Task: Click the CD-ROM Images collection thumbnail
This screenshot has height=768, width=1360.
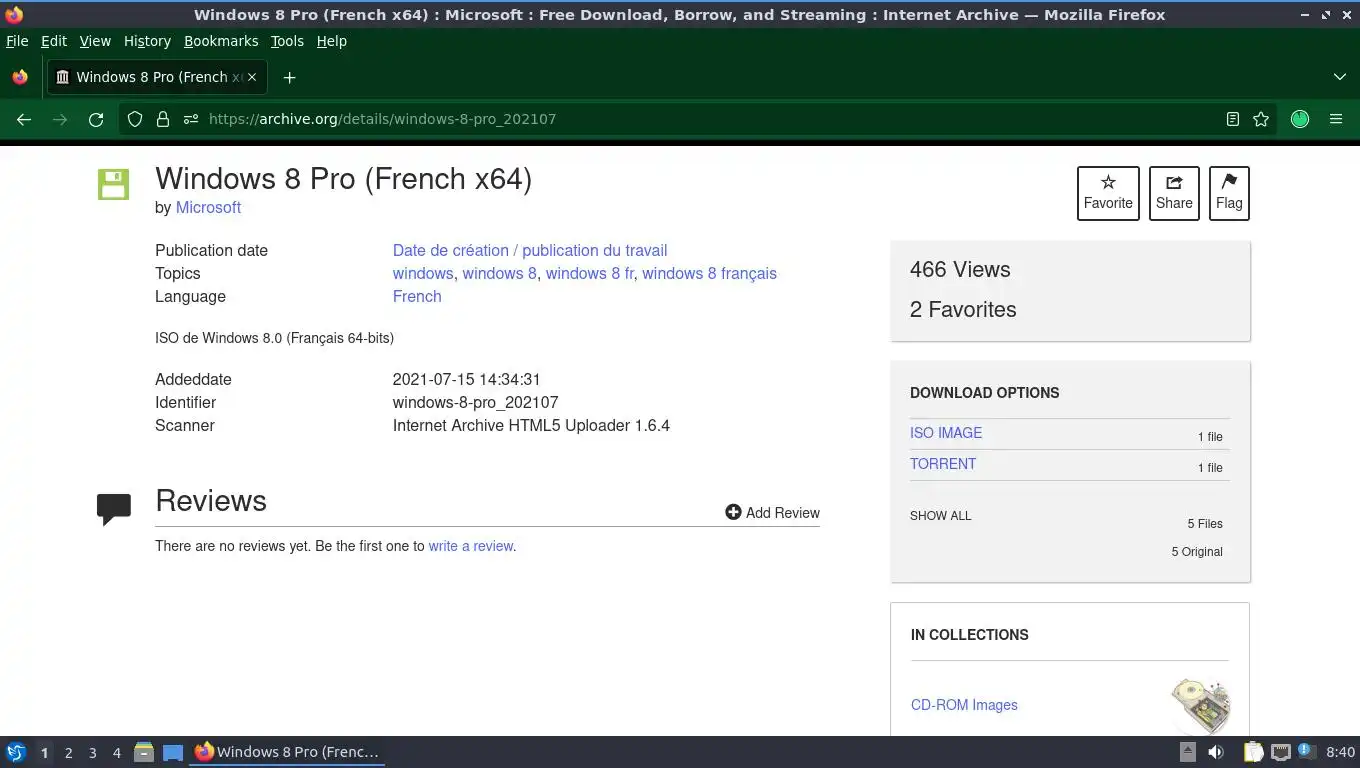Action: pos(1200,705)
